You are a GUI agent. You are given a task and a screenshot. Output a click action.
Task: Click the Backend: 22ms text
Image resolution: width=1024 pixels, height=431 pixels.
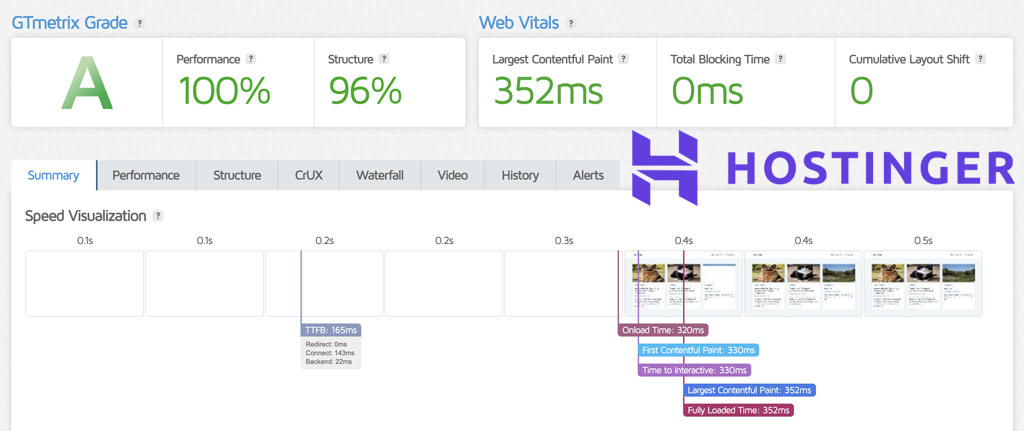click(x=328, y=361)
